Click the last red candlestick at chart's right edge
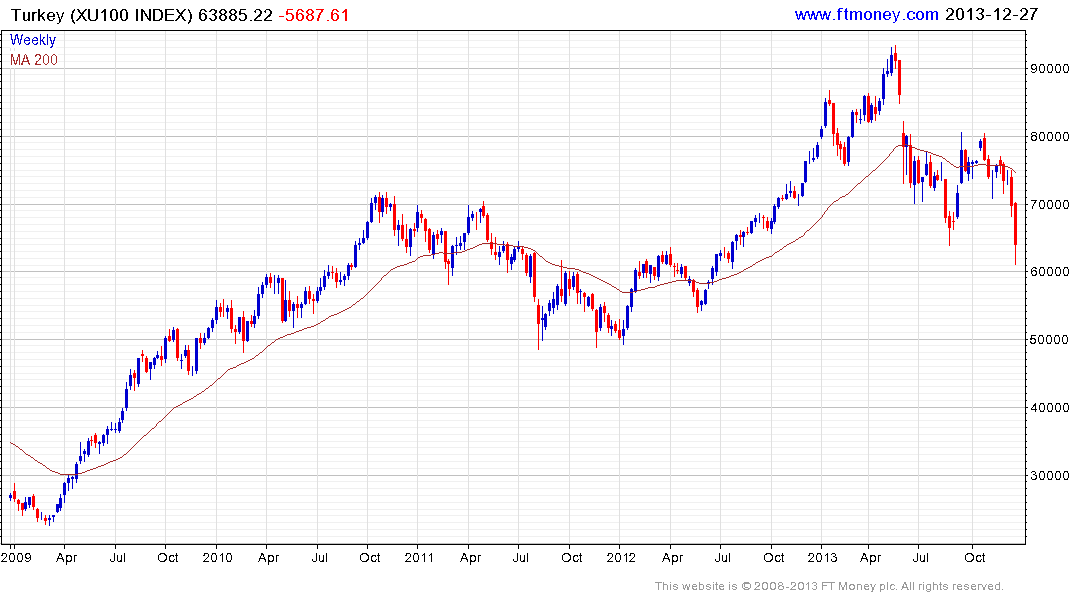This screenshot has height=600, width=1075. click(1015, 233)
